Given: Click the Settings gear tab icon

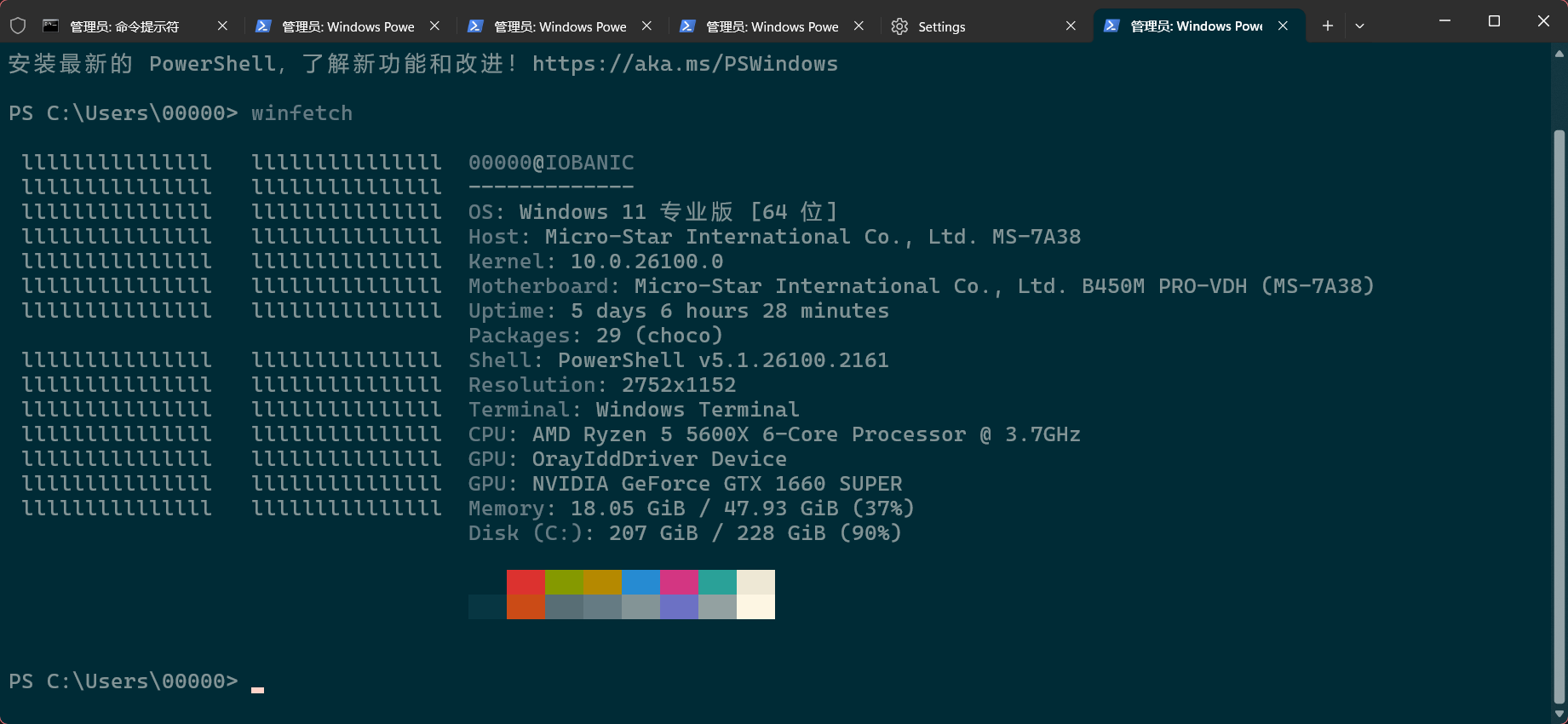Looking at the screenshot, I should pos(899,26).
